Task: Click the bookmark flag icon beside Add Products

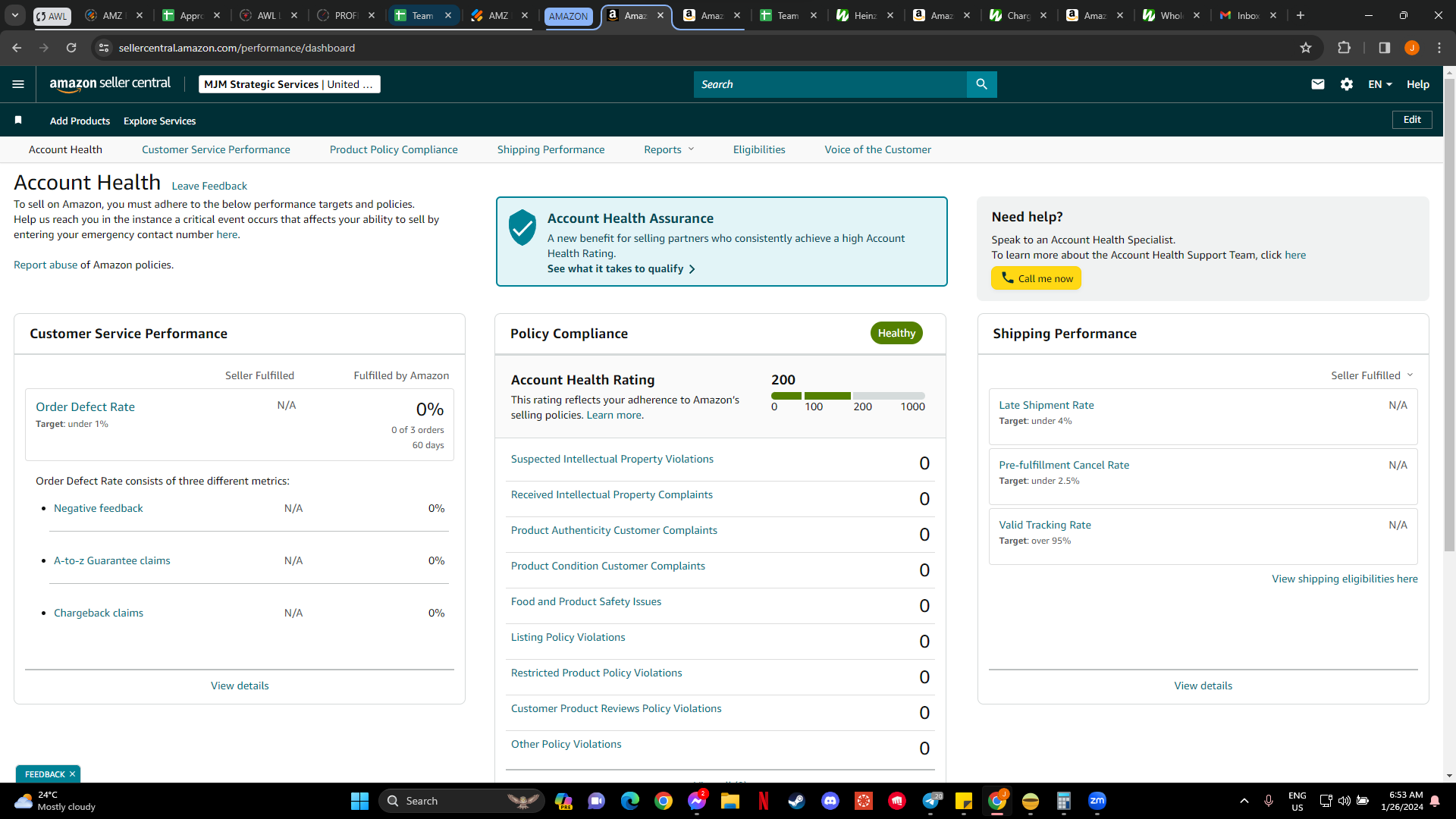Action: pos(18,120)
